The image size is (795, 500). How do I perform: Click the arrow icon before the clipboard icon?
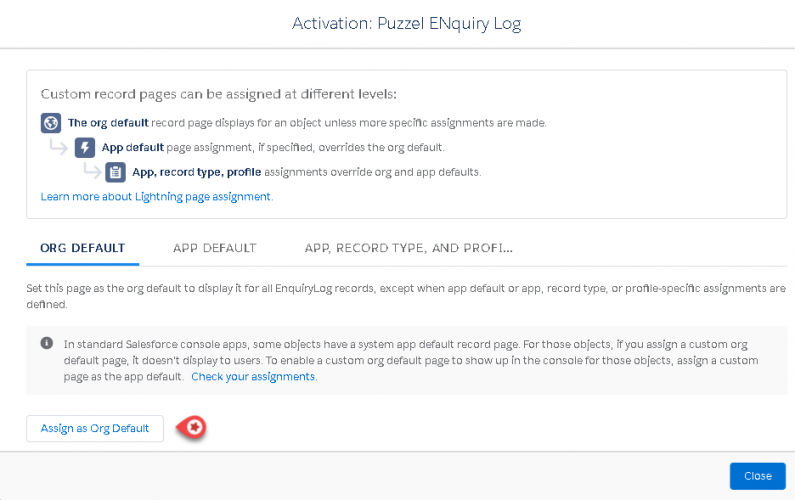pos(91,172)
